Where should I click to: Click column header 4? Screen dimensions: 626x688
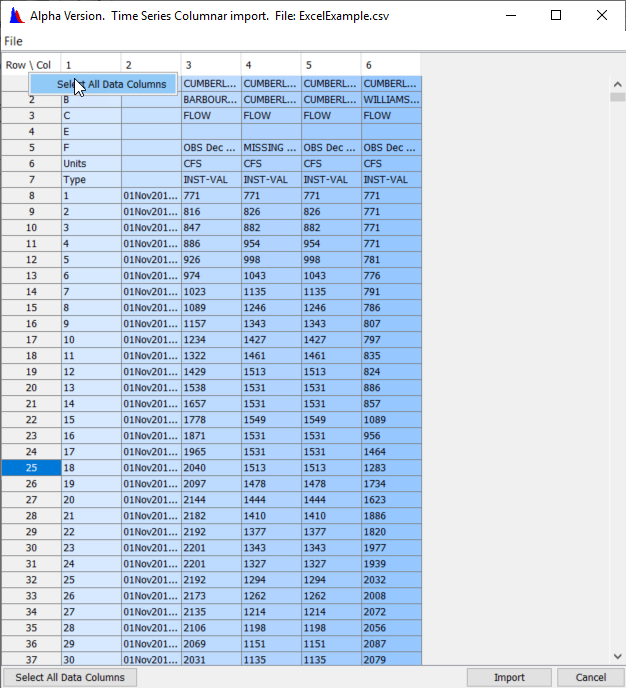coord(270,65)
